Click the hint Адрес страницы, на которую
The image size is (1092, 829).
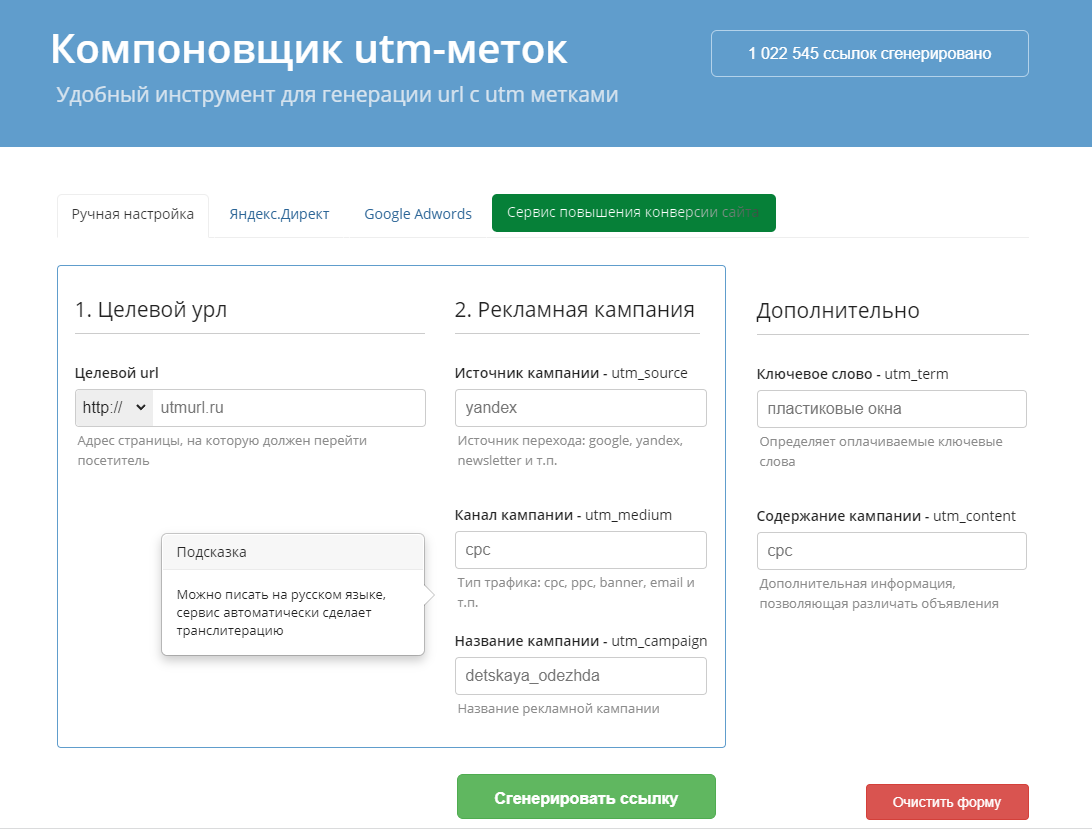click(x=222, y=451)
